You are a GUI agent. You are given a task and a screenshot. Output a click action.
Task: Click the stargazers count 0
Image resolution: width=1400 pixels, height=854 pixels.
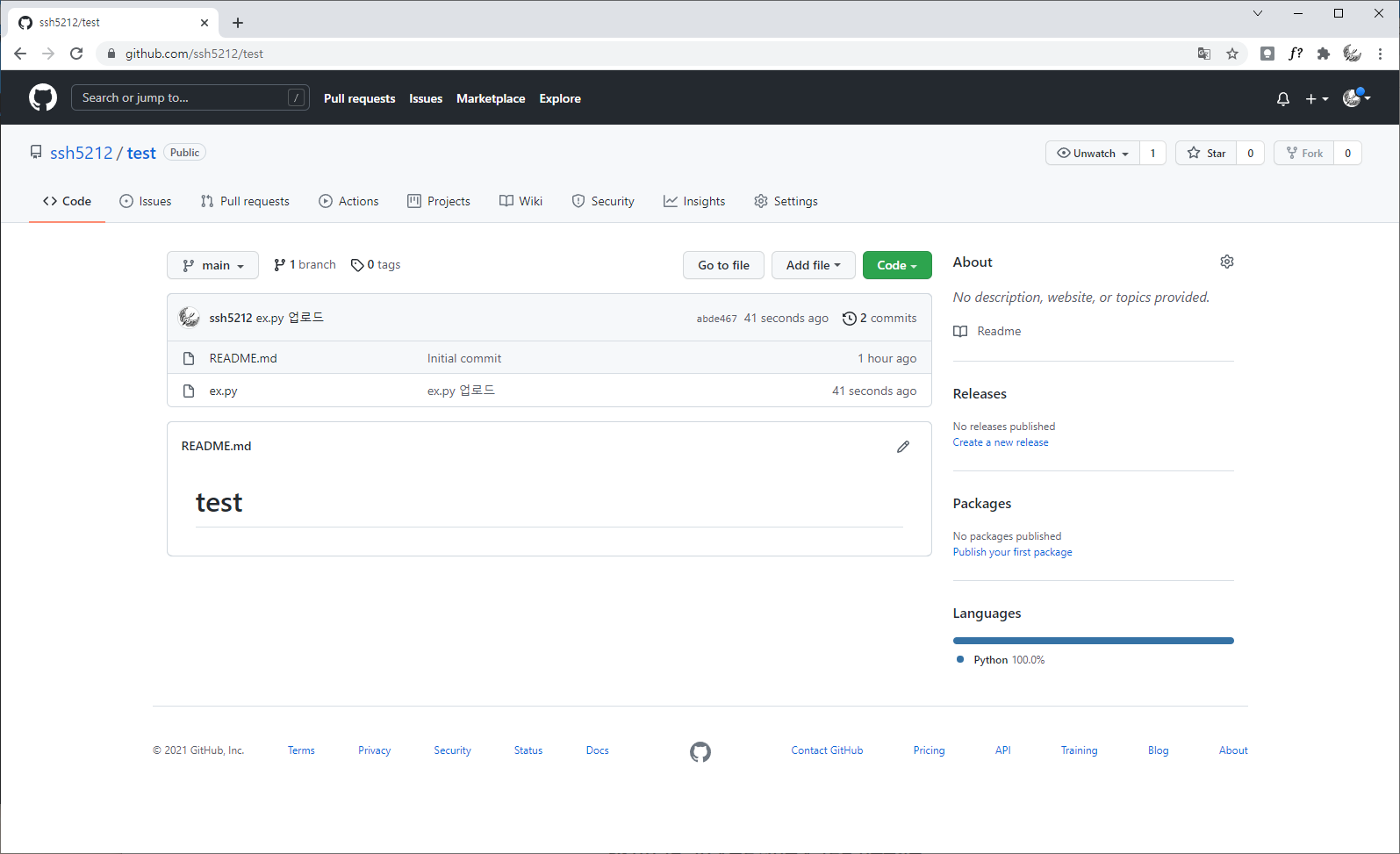pos(1251,153)
